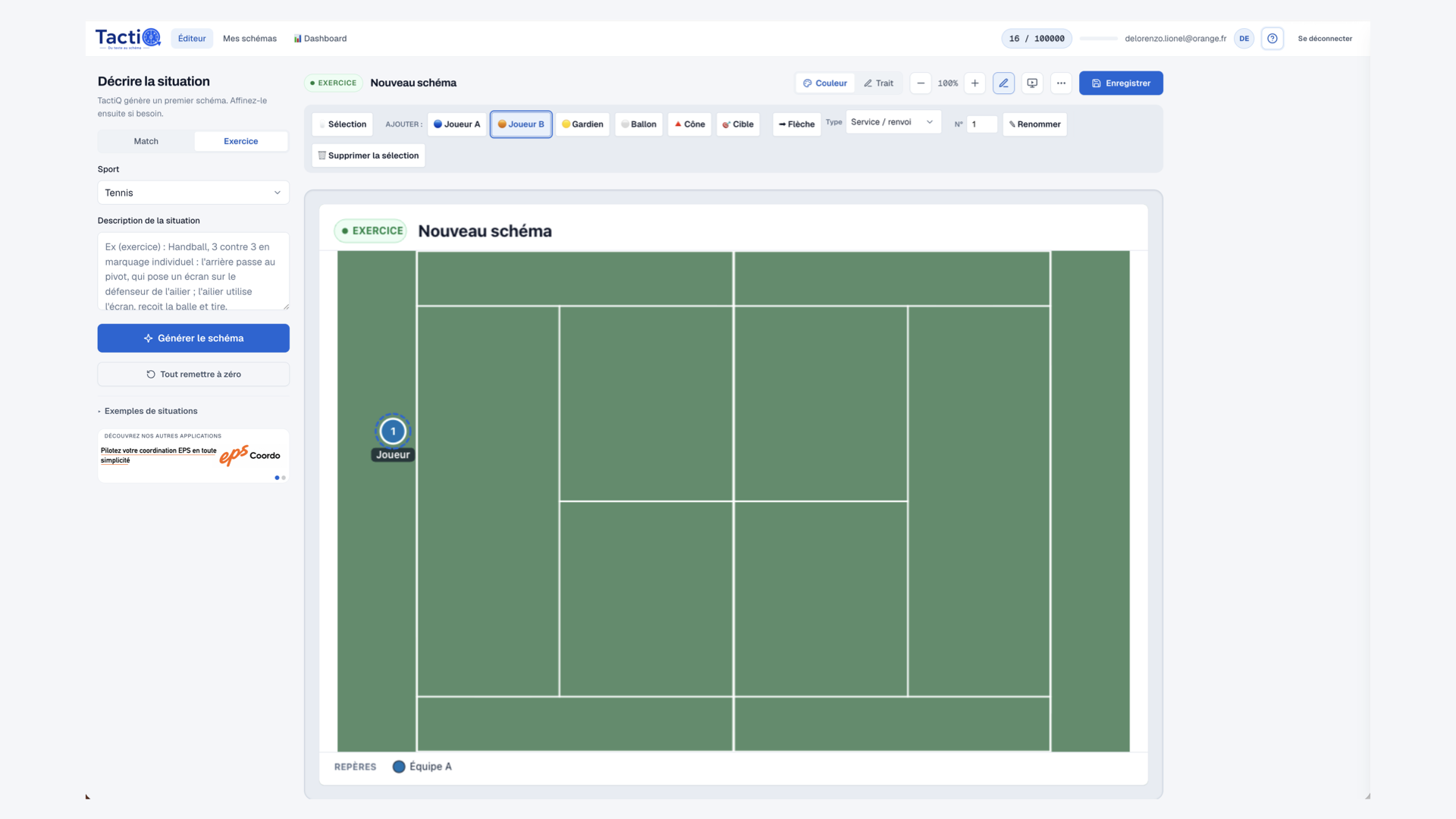The image size is (1456, 819).
Task: Click the Nouveau schéma title in the header
Action: [x=413, y=83]
